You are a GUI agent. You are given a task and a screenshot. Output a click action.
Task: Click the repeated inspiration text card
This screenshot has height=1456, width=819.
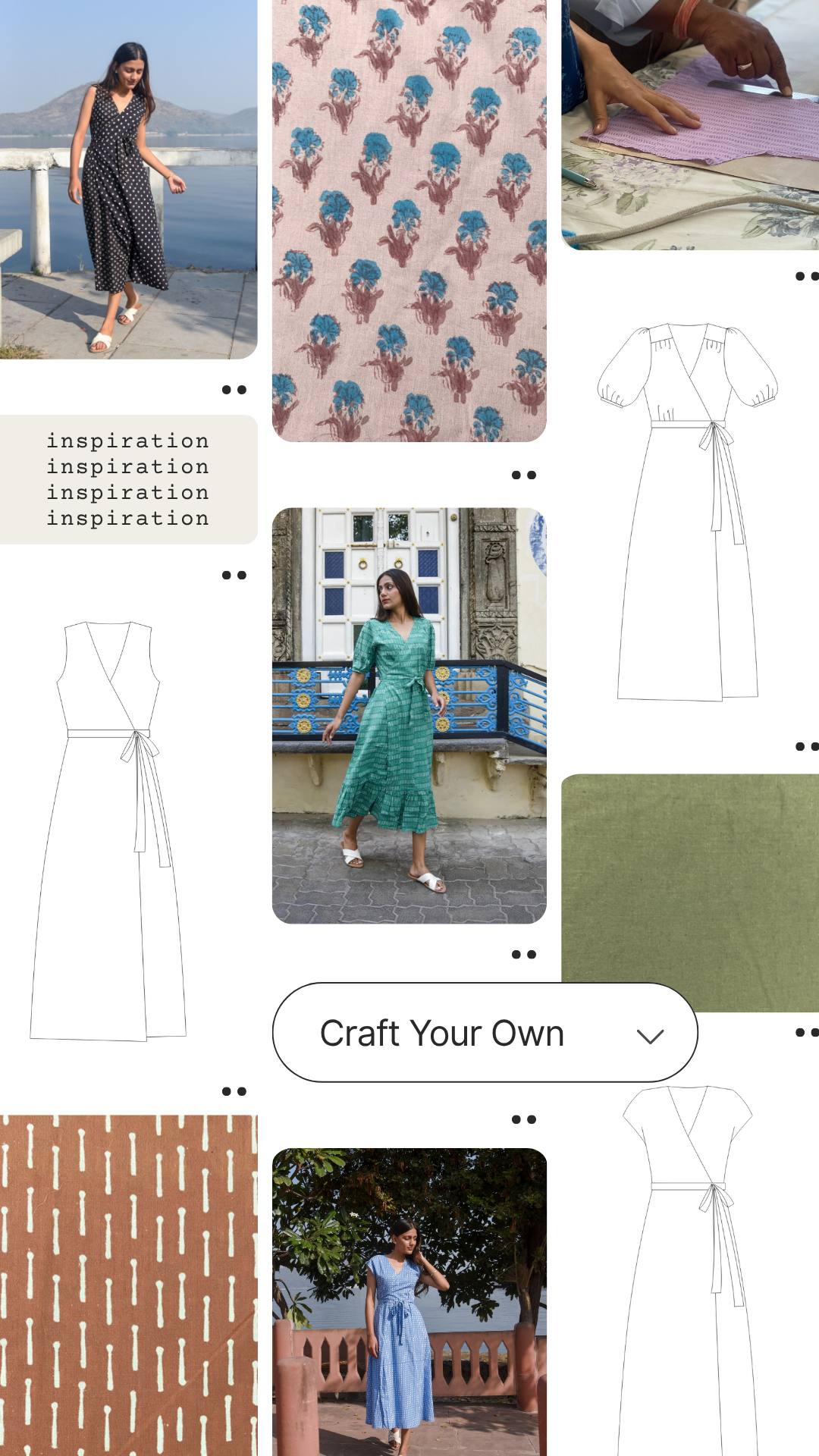(128, 479)
